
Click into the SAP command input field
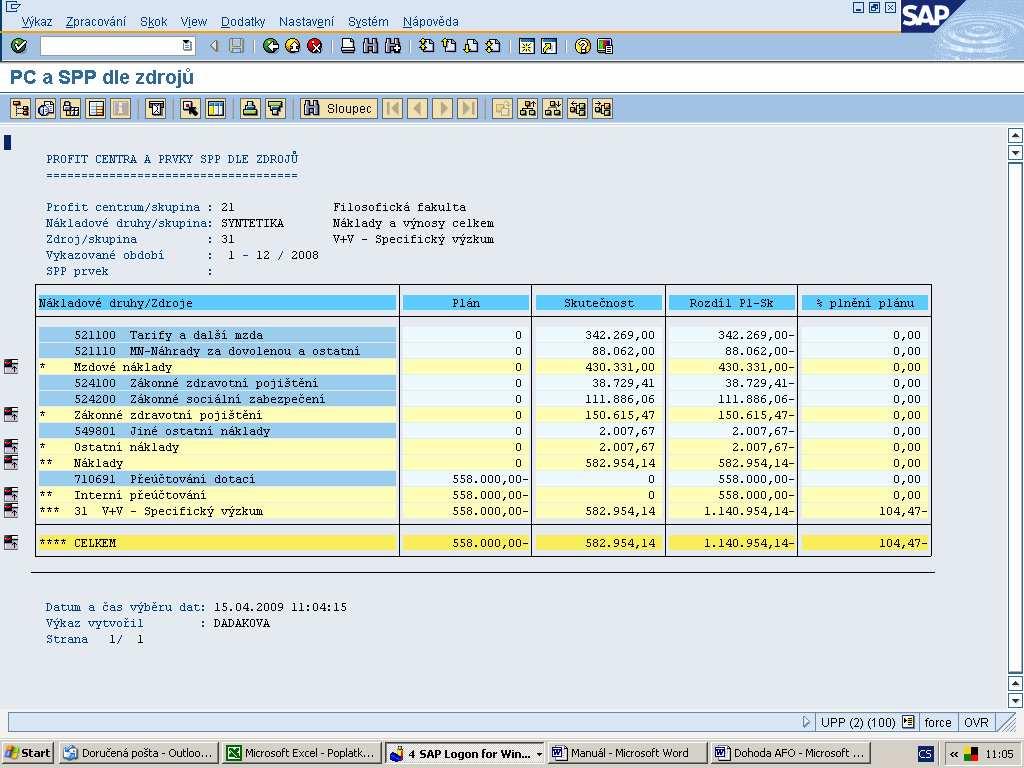(111, 46)
